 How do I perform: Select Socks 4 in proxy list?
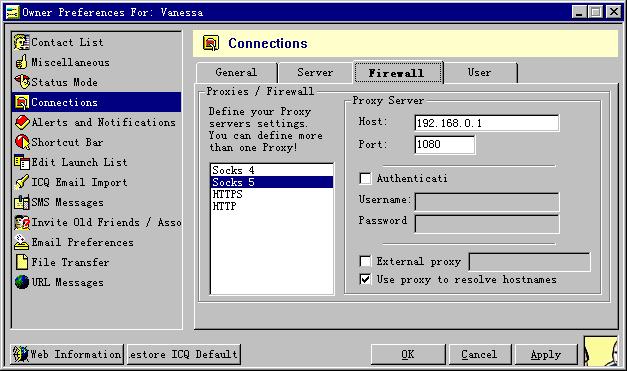[x=272, y=170]
